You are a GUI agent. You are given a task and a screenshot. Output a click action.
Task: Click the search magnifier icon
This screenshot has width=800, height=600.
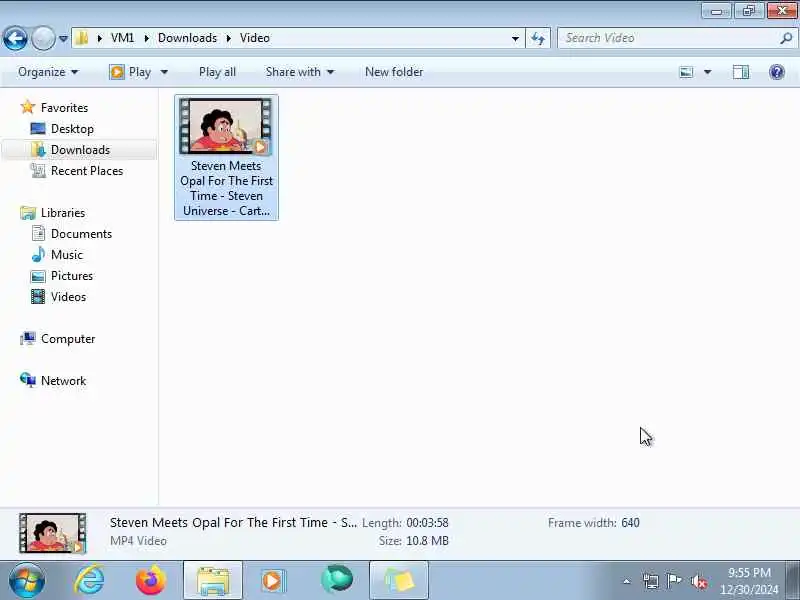coord(786,38)
